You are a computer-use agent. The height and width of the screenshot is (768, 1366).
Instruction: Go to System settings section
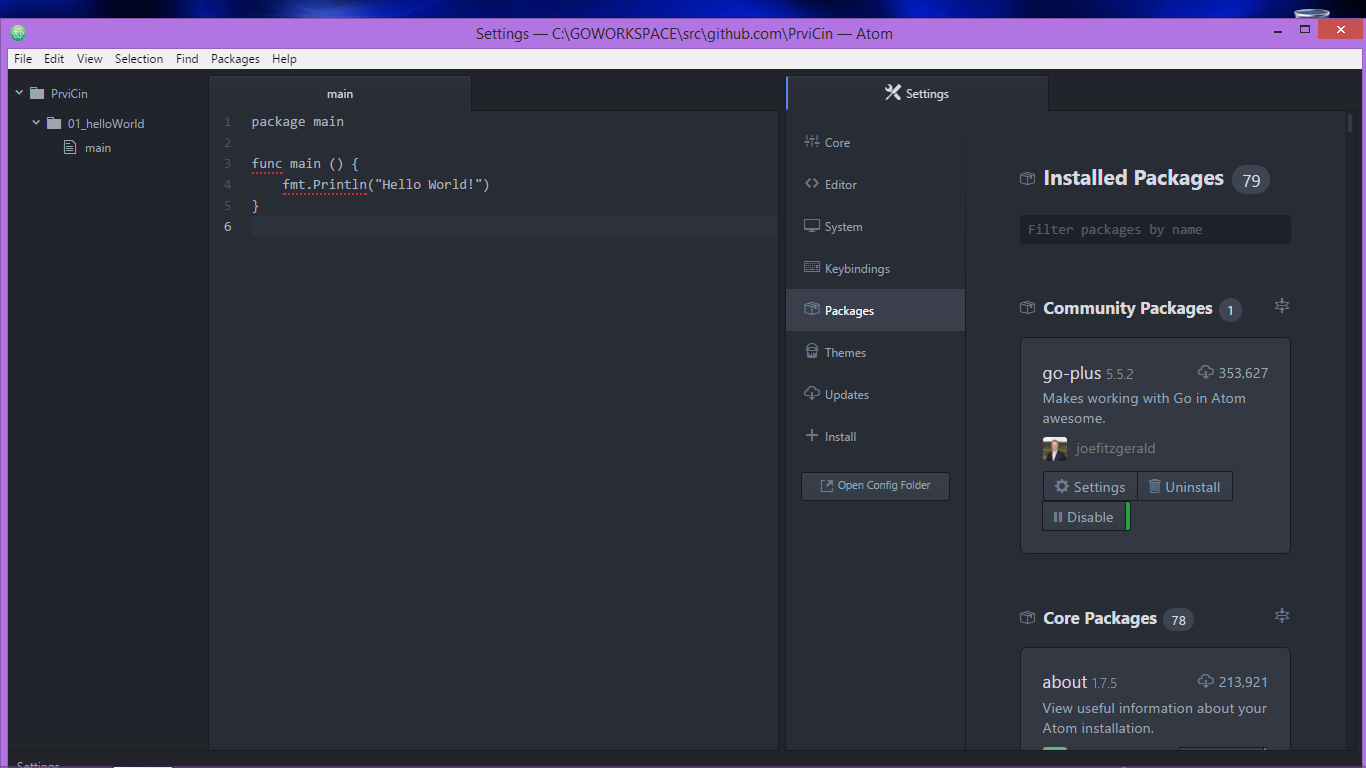(842, 227)
